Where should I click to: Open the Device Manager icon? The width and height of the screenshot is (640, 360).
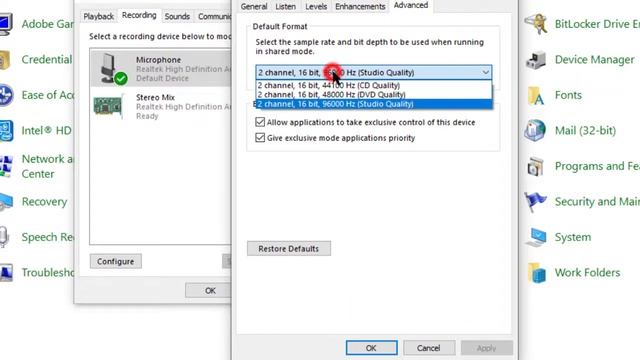pos(536,60)
